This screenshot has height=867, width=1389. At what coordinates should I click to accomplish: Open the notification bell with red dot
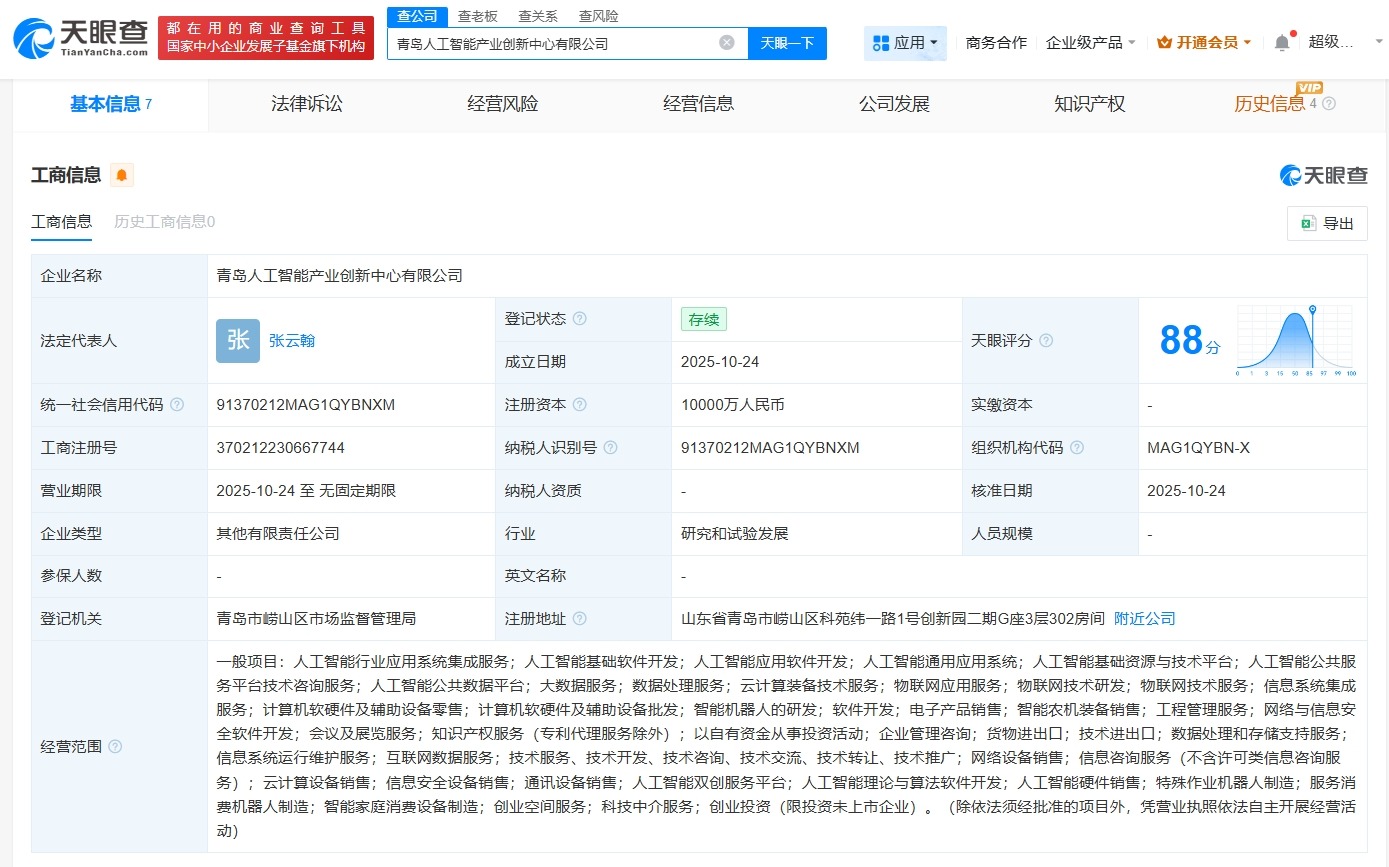point(1281,41)
